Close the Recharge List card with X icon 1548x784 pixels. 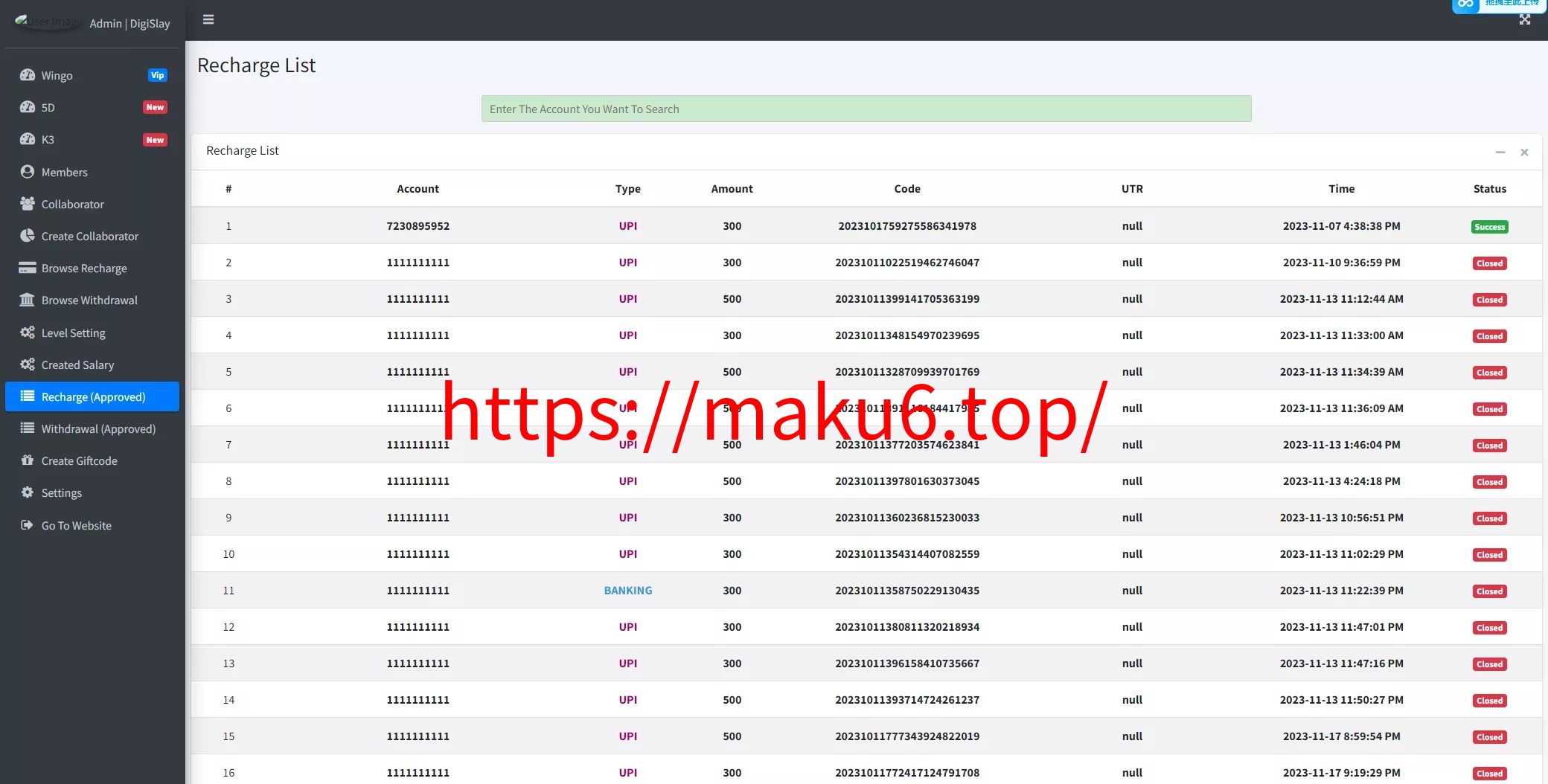[1524, 152]
